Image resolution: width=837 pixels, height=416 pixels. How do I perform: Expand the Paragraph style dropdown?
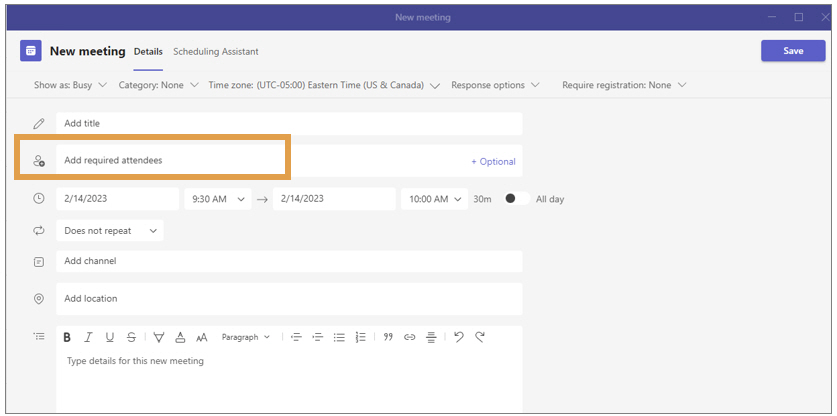[x=246, y=338]
